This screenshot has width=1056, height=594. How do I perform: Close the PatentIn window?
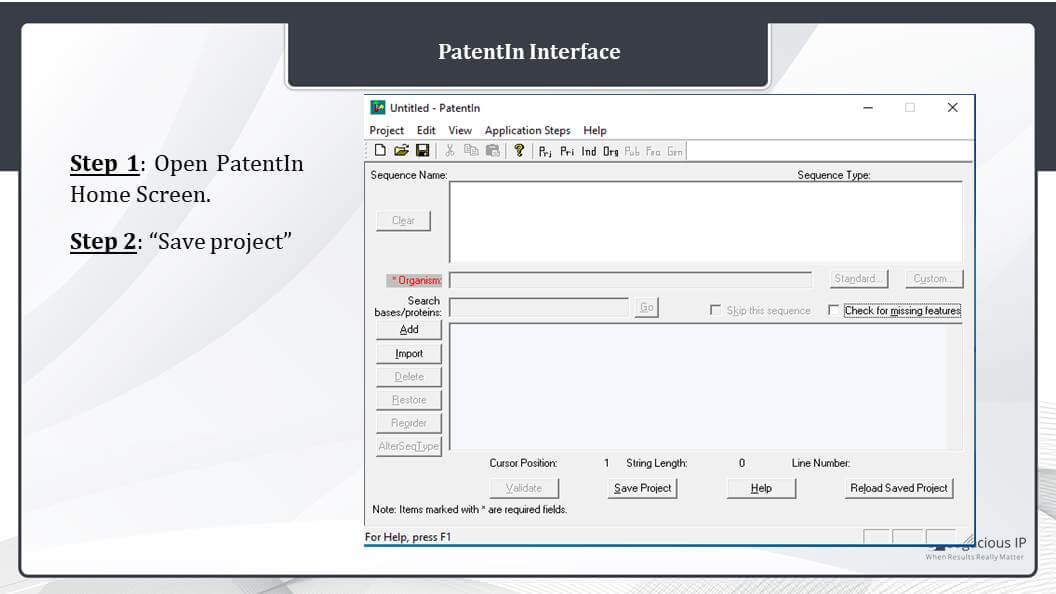coord(952,108)
